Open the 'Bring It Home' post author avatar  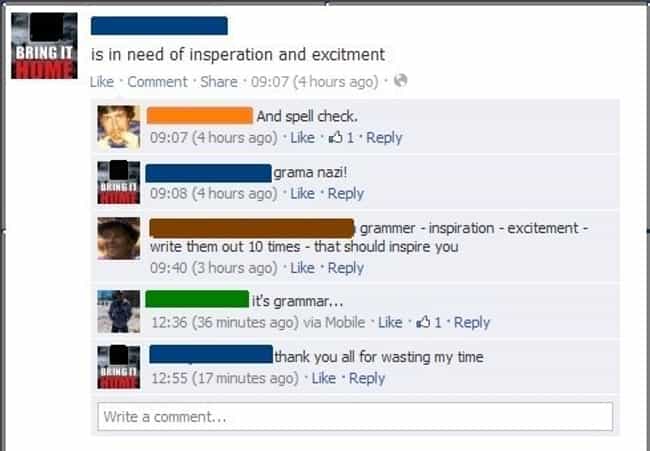pos(44,46)
